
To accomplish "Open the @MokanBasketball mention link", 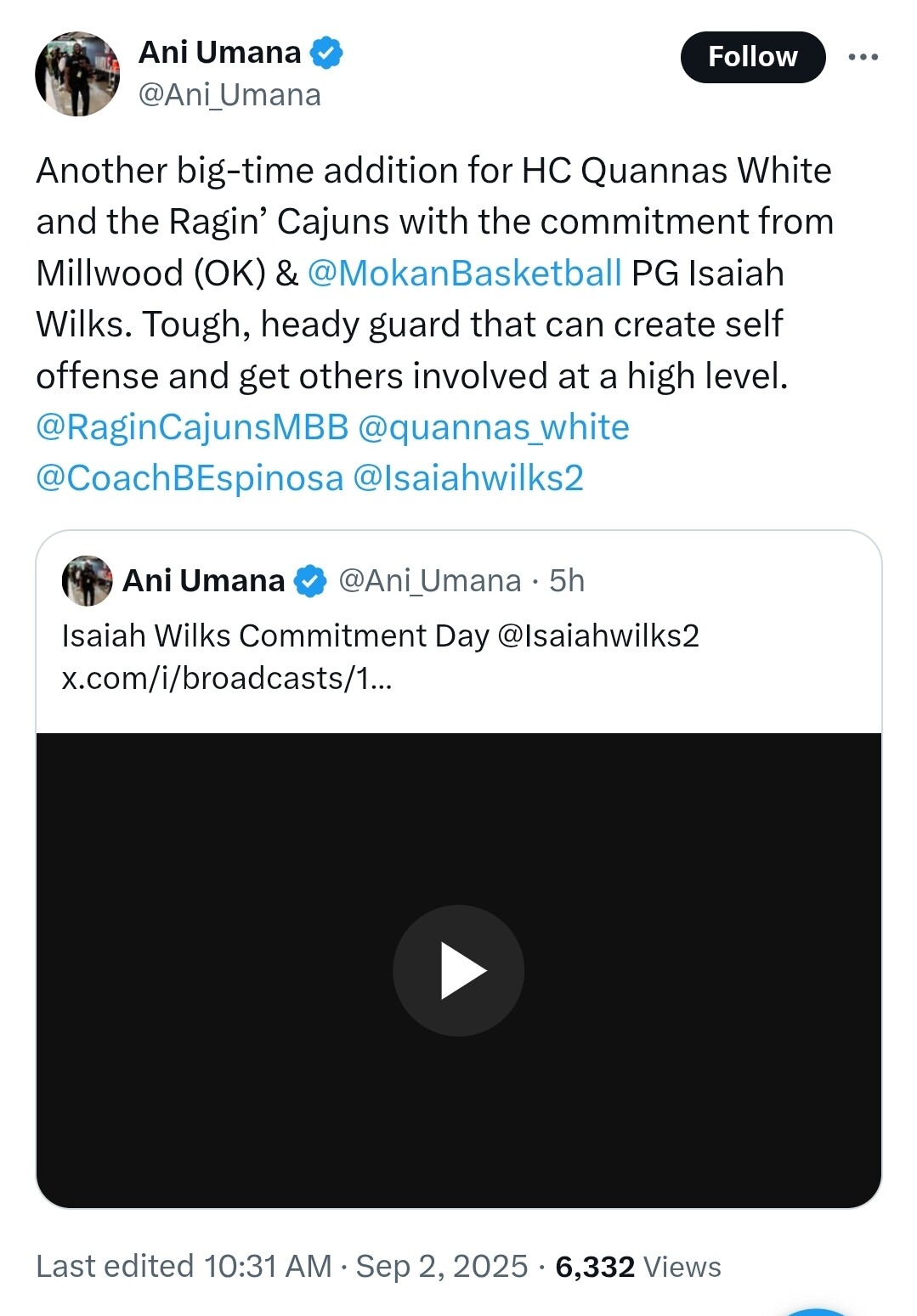I will 464,274.
